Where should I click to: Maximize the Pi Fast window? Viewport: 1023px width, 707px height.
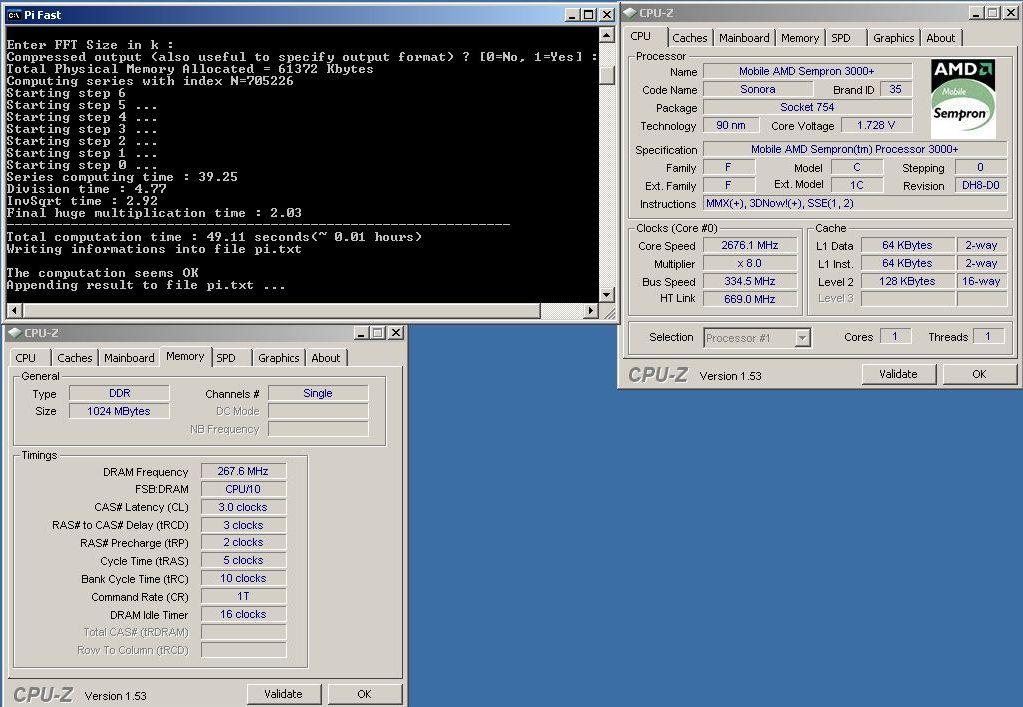click(588, 14)
